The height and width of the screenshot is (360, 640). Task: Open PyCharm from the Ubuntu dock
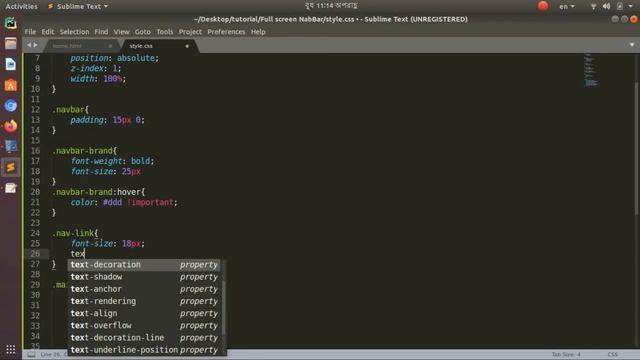coord(11,23)
